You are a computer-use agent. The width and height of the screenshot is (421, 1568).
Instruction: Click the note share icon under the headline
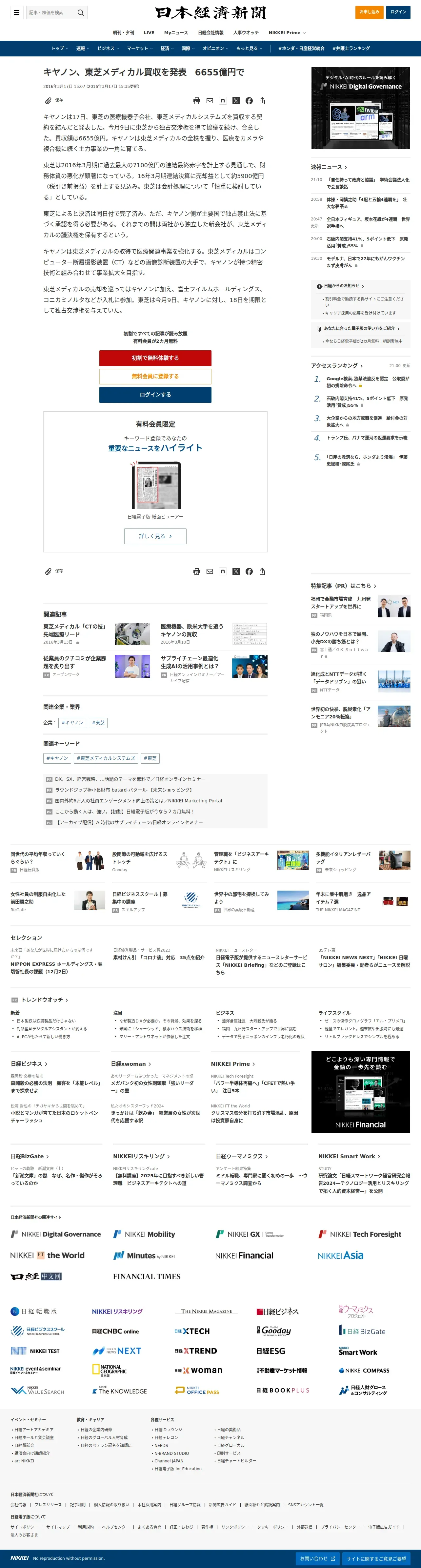[223, 101]
